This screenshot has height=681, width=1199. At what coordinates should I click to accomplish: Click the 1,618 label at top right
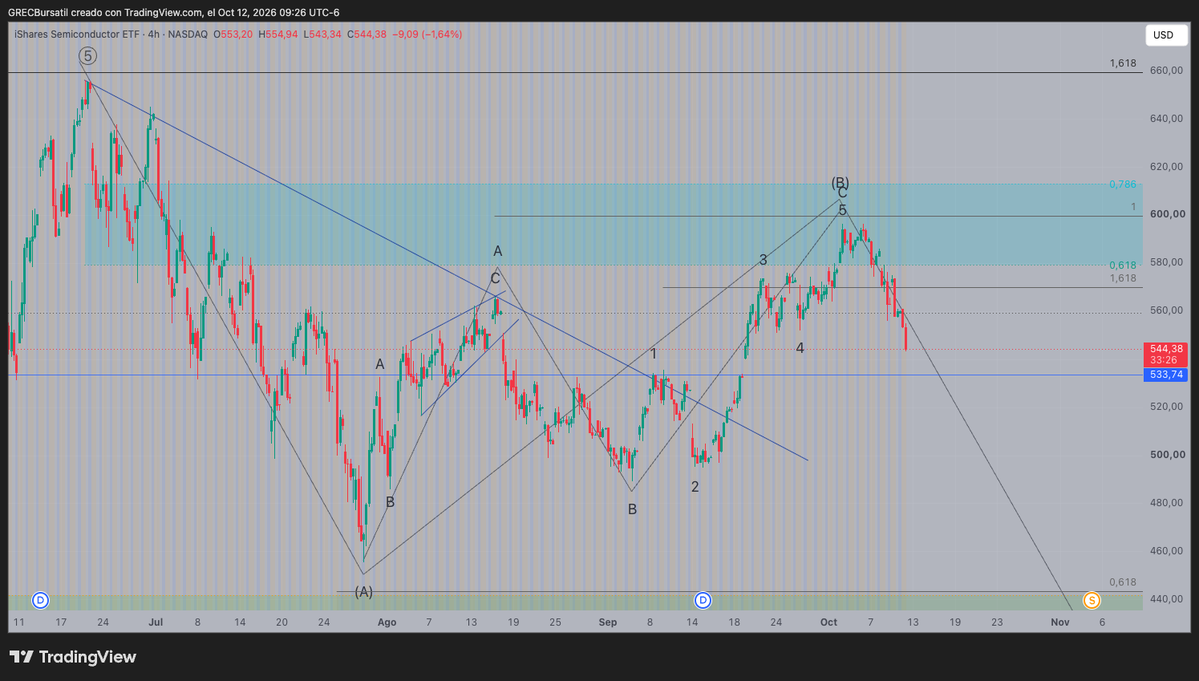point(1123,63)
